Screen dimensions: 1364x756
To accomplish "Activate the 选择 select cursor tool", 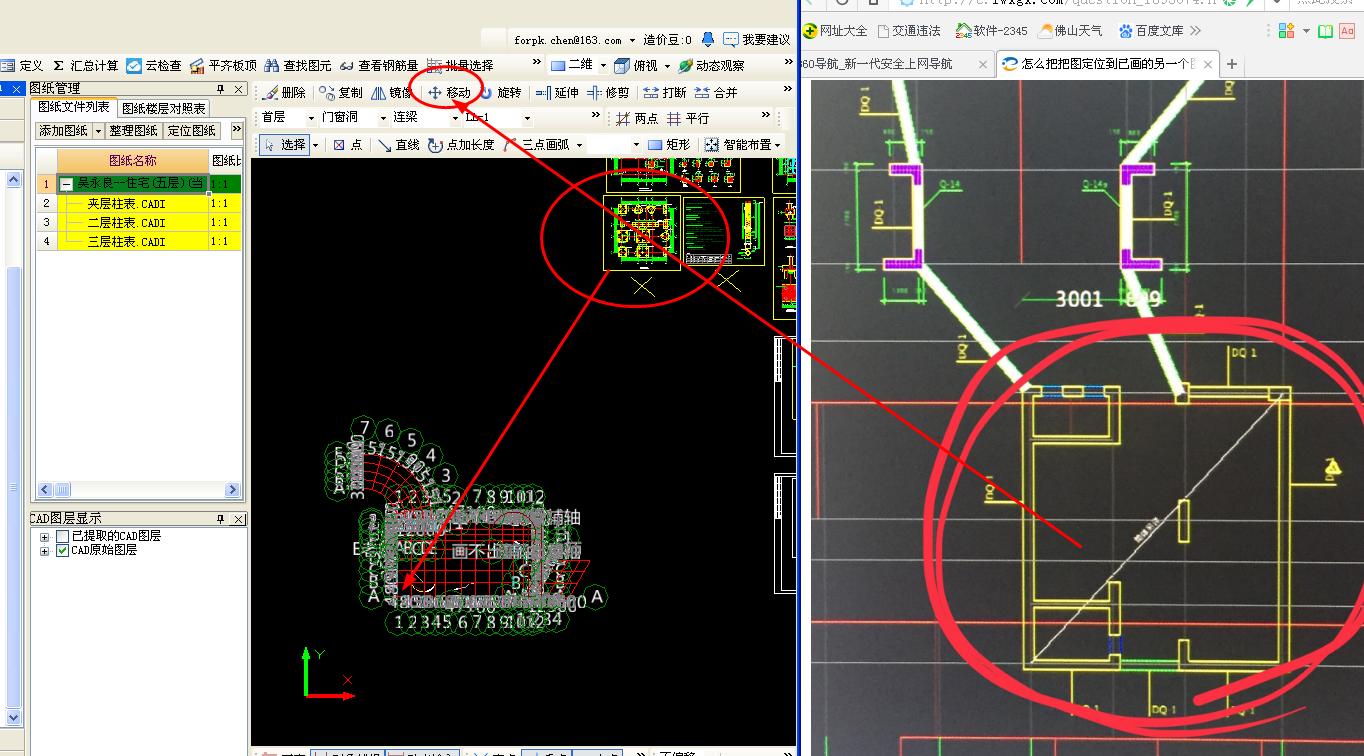I will point(284,145).
